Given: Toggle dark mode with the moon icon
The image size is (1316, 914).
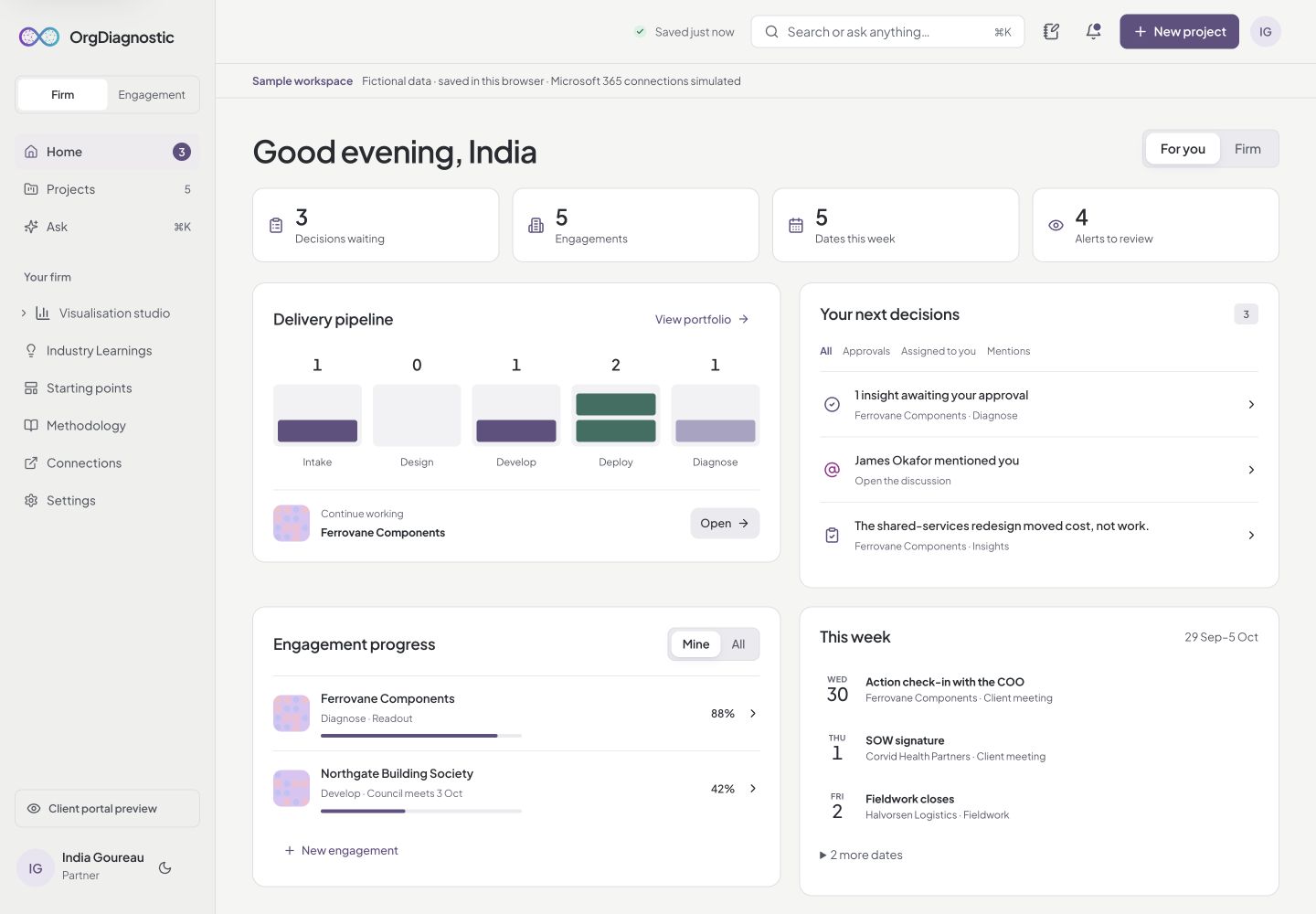Looking at the screenshot, I should coord(165,867).
